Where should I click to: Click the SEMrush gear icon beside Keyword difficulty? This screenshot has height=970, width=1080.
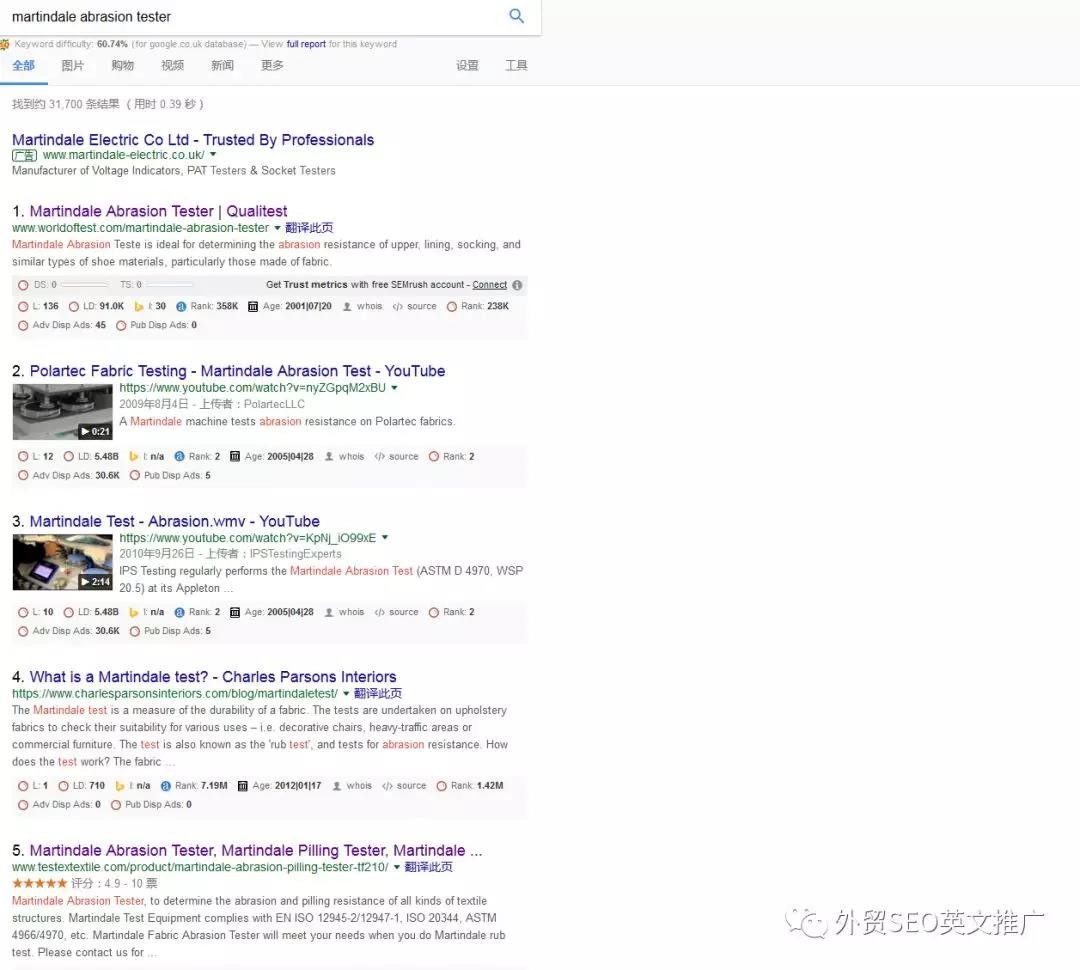pyautogui.click(x=5, y=44)
